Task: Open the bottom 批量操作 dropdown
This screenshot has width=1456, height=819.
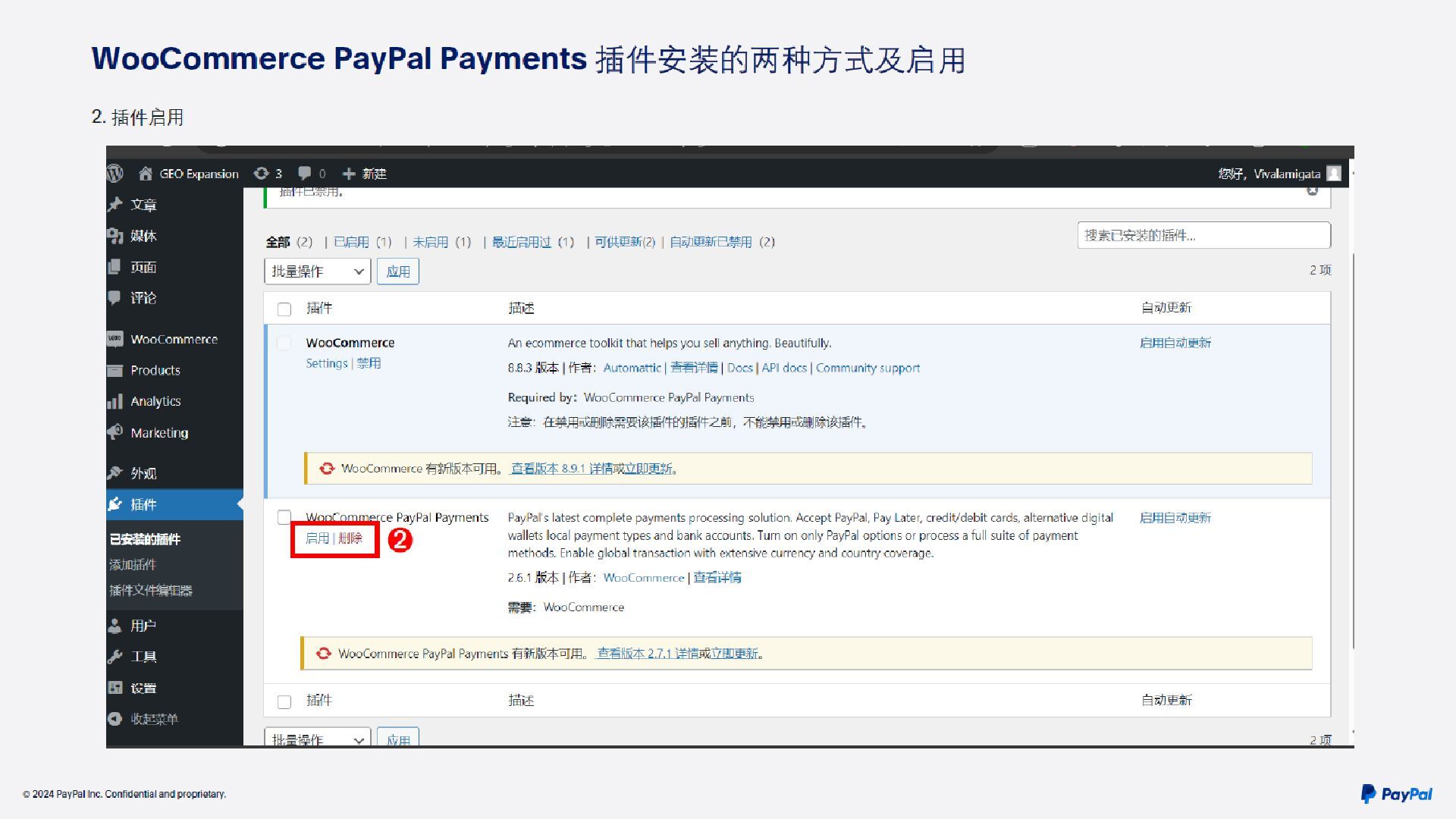Action: (317, 736)
